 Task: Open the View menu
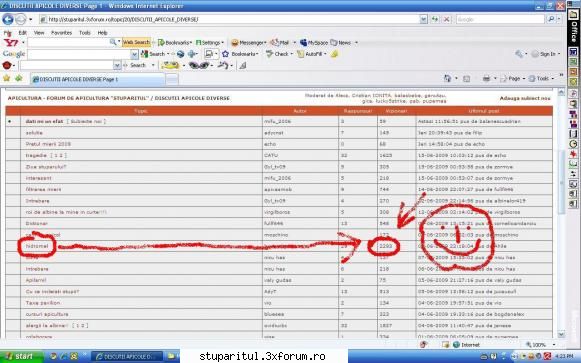click(39, 33)
